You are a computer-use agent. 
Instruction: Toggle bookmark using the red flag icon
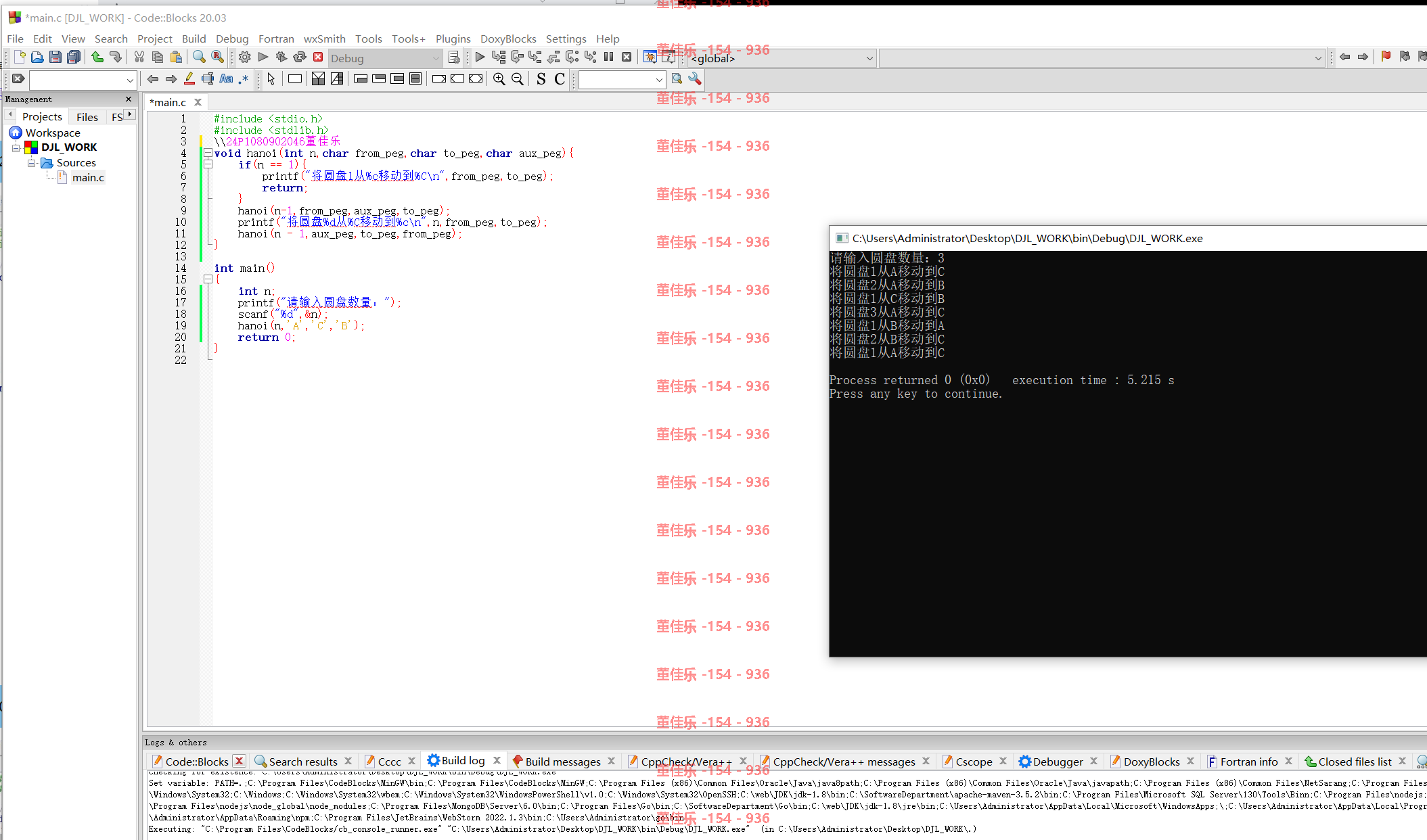pos(1386,57)
